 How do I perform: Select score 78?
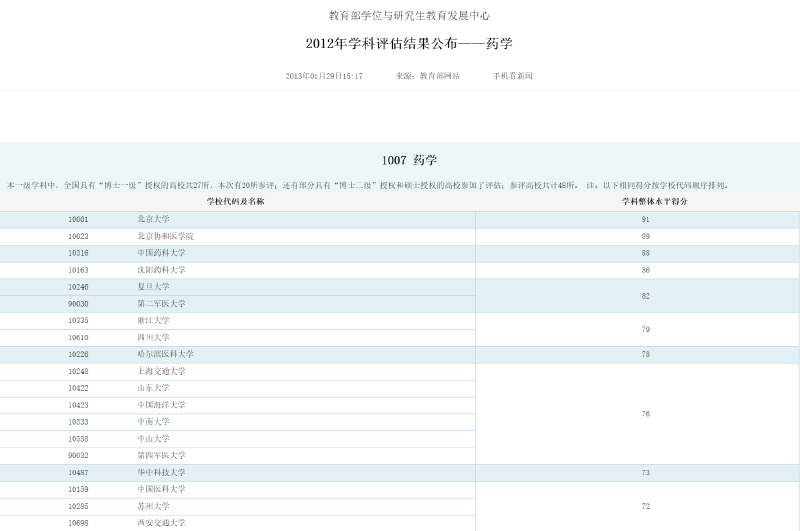645,354
